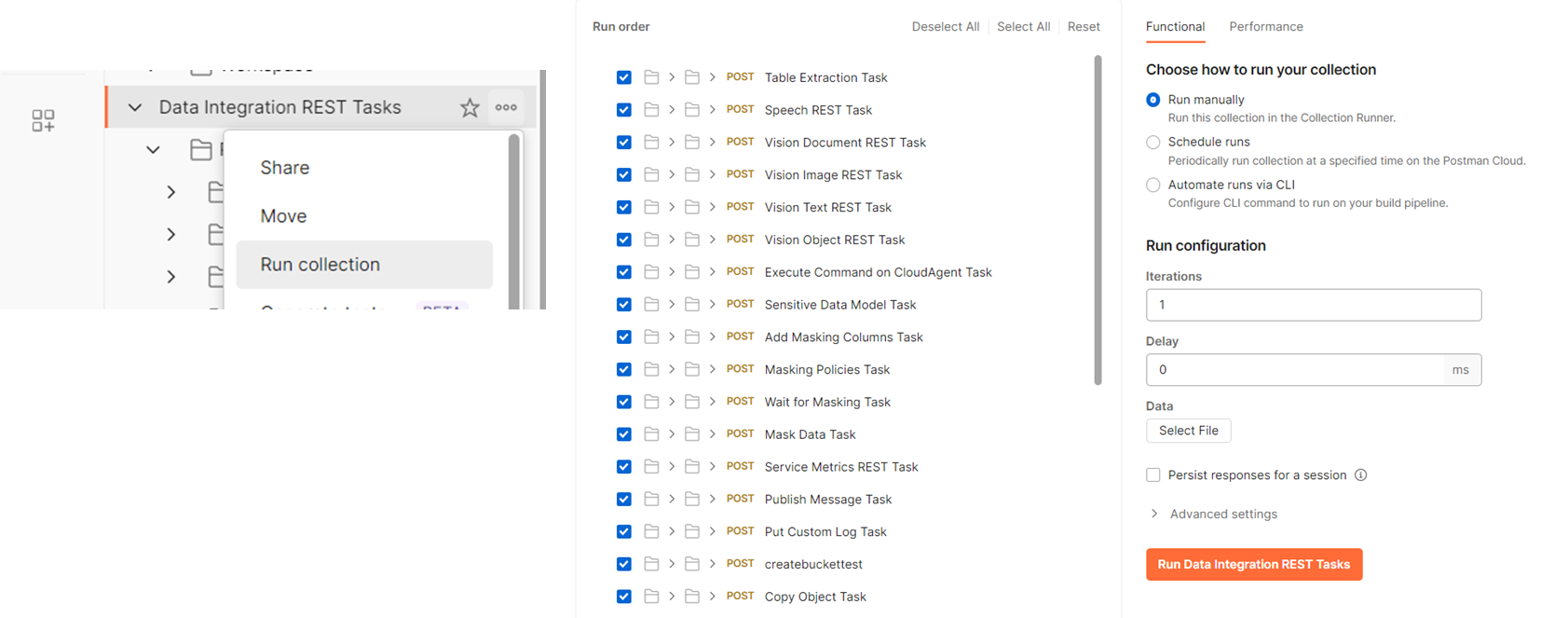
Task: Click the POST method badge of Speech REST Task
Action: point(741,110)
